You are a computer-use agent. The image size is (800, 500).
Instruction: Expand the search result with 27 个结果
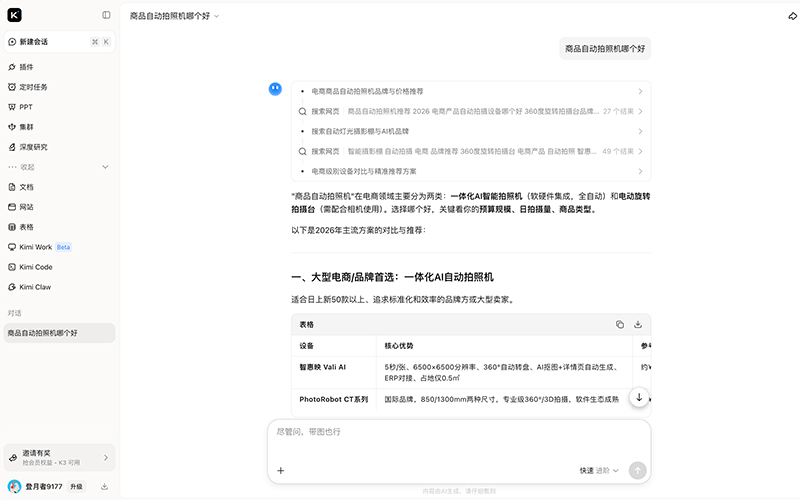pyautogui.click(x=471, y=111)
